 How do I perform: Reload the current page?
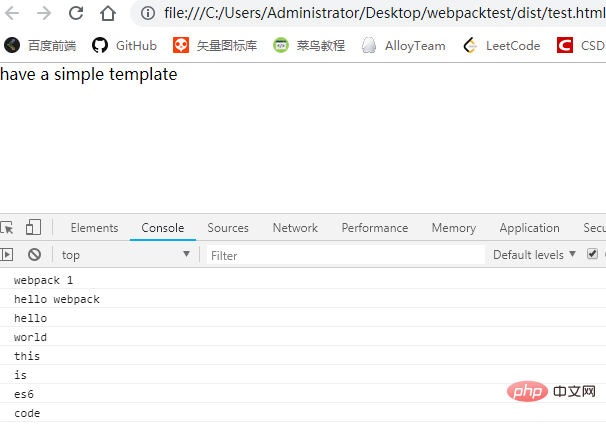pos(76,13)
